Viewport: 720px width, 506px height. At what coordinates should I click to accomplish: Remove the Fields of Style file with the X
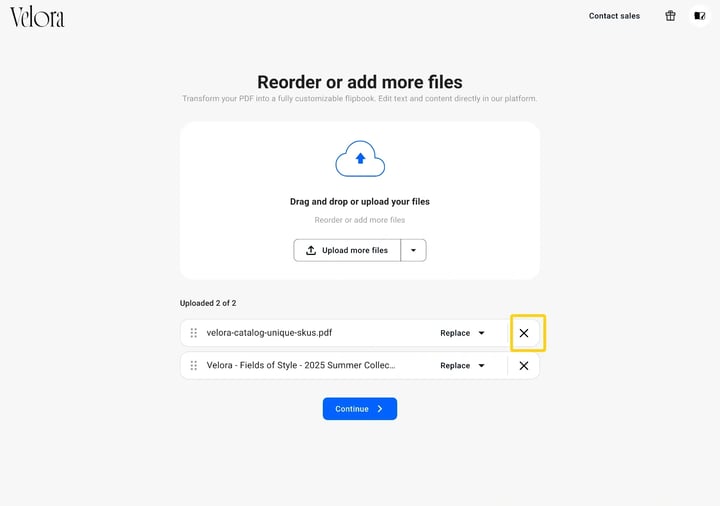tap(524, 365)
